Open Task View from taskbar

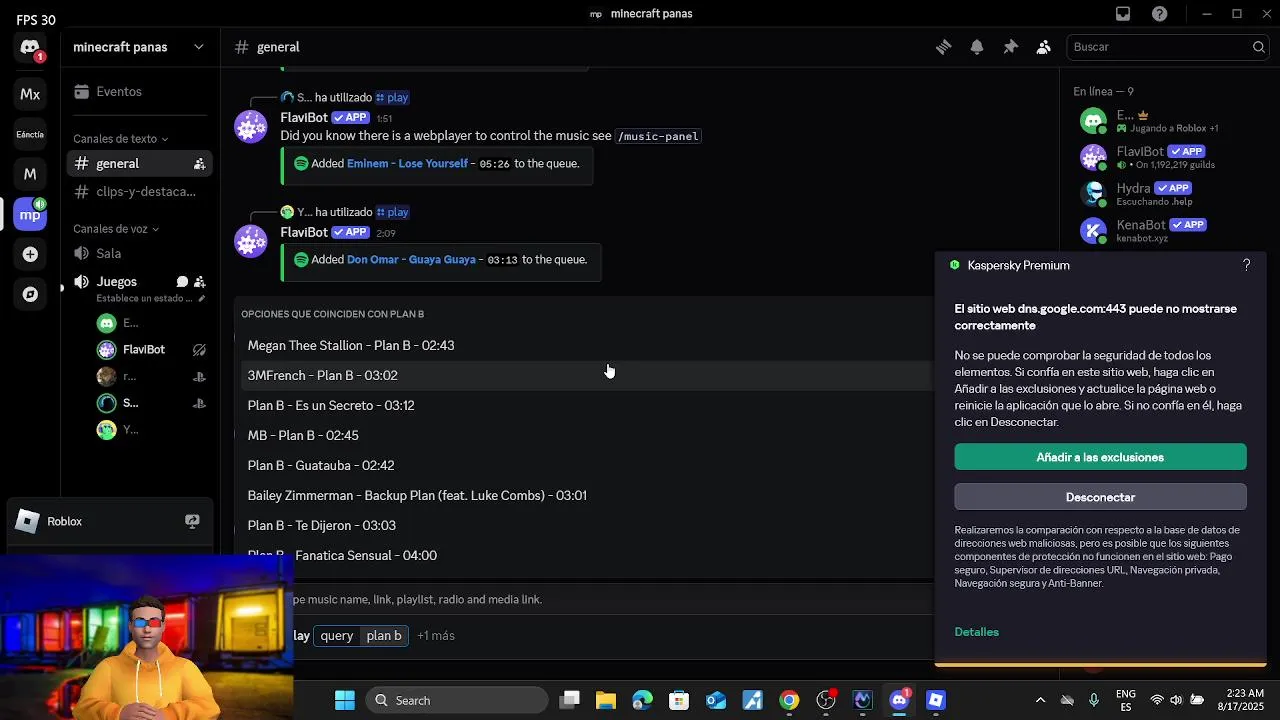(570, 700)
